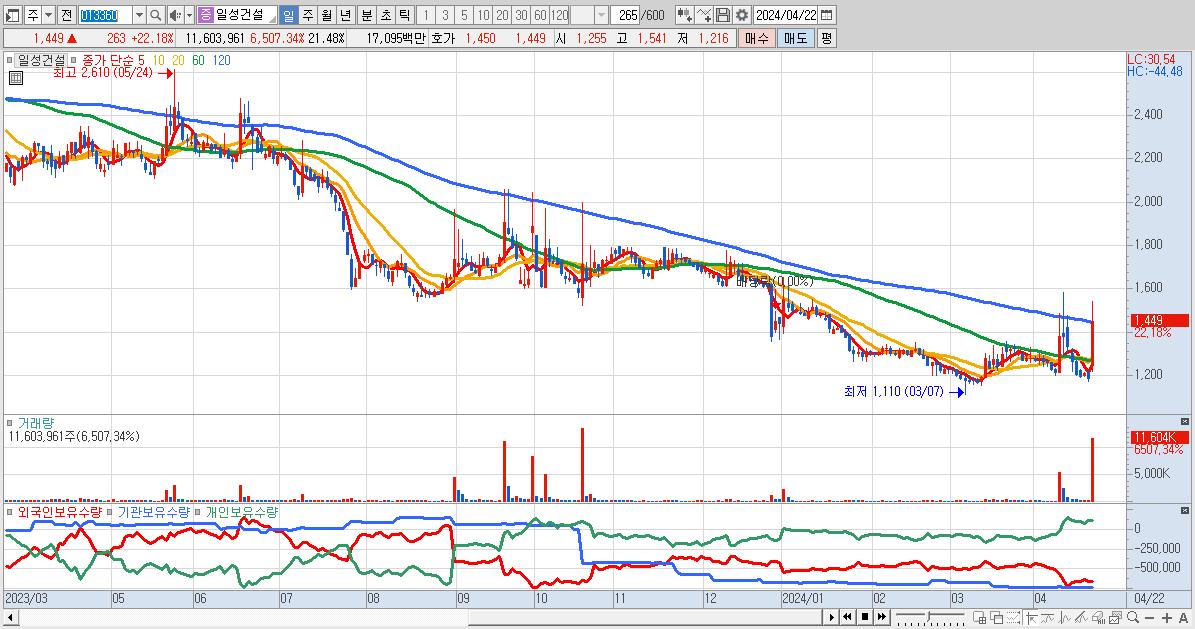This screenshot has width=1195, height=629.
Task: Open the stock search magnifier icon
Action: pyautogui.click(x=155, y=14)
